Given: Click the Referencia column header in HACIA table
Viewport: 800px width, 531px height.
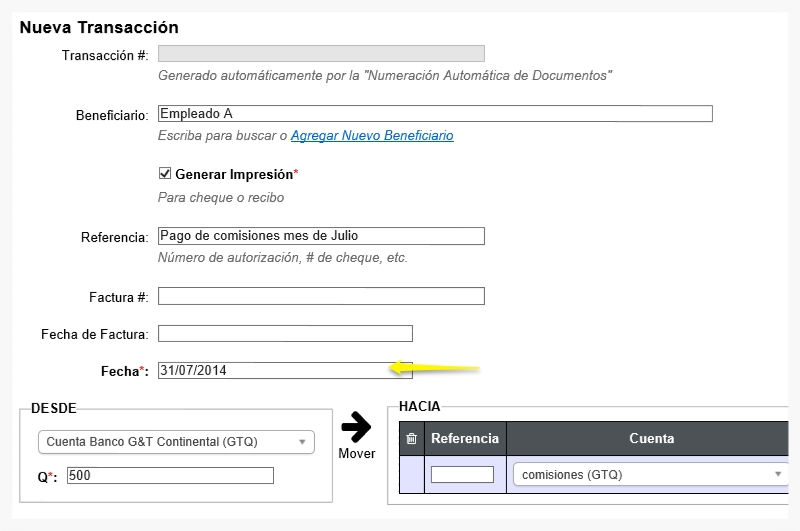Looking at the screenshot, I should click(465, 438).
